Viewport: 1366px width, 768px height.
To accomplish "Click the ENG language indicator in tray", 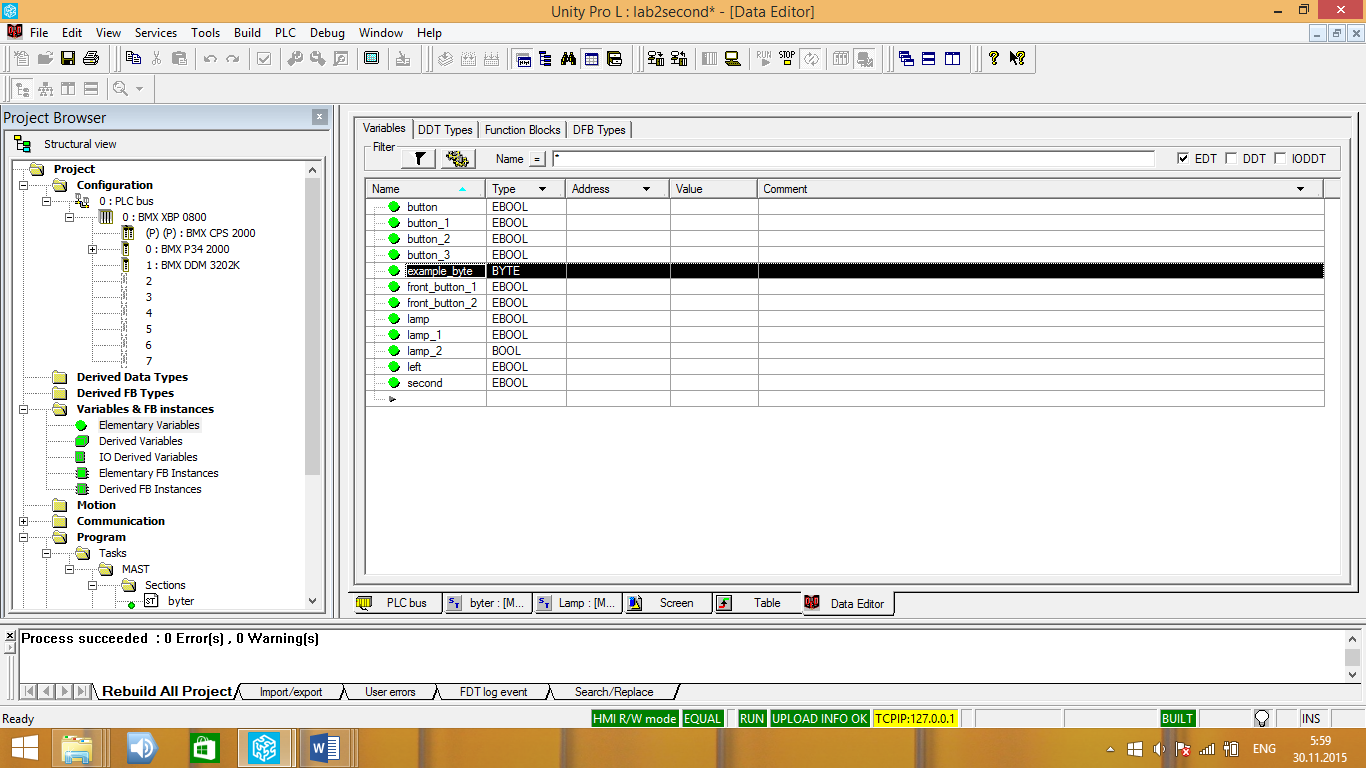I will 1264,748.
